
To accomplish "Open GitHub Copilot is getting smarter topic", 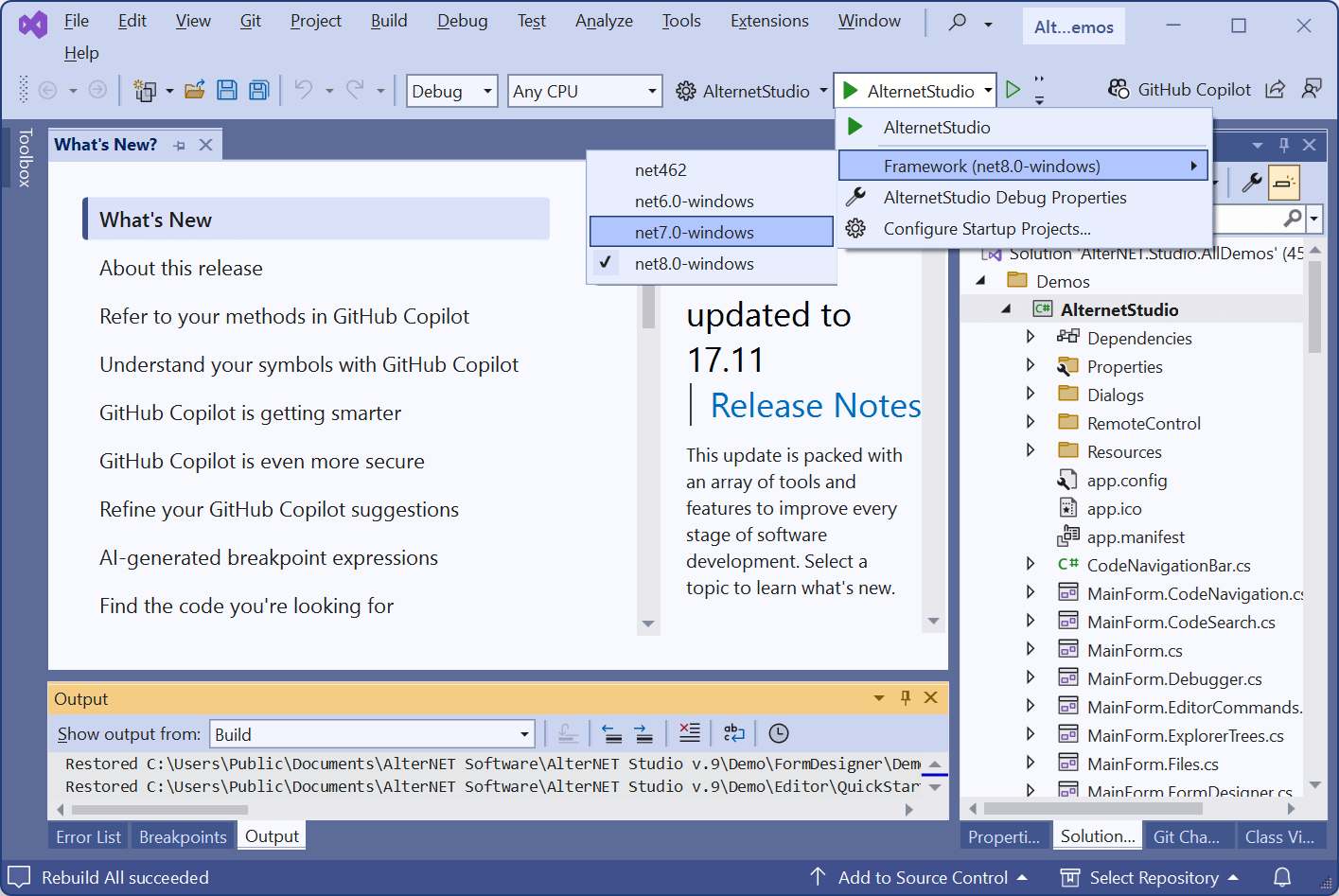I will point(250,413).
